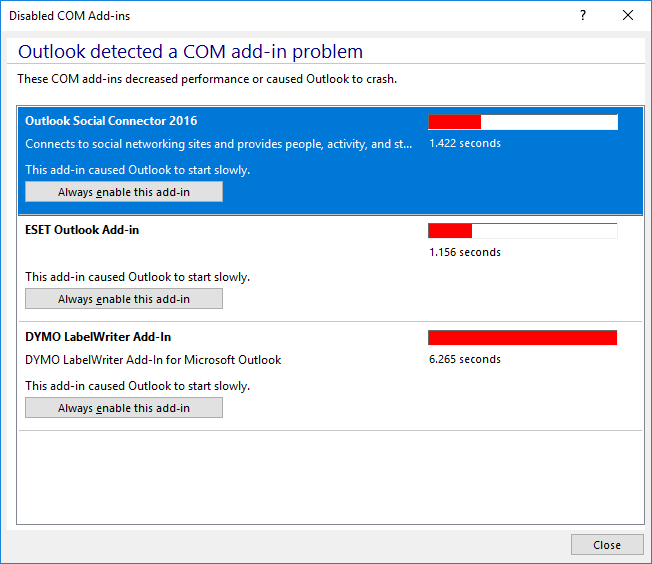Always enable the Outlook Social Connector add-in
Screen dimensions: 652x564
click(123, 192)
